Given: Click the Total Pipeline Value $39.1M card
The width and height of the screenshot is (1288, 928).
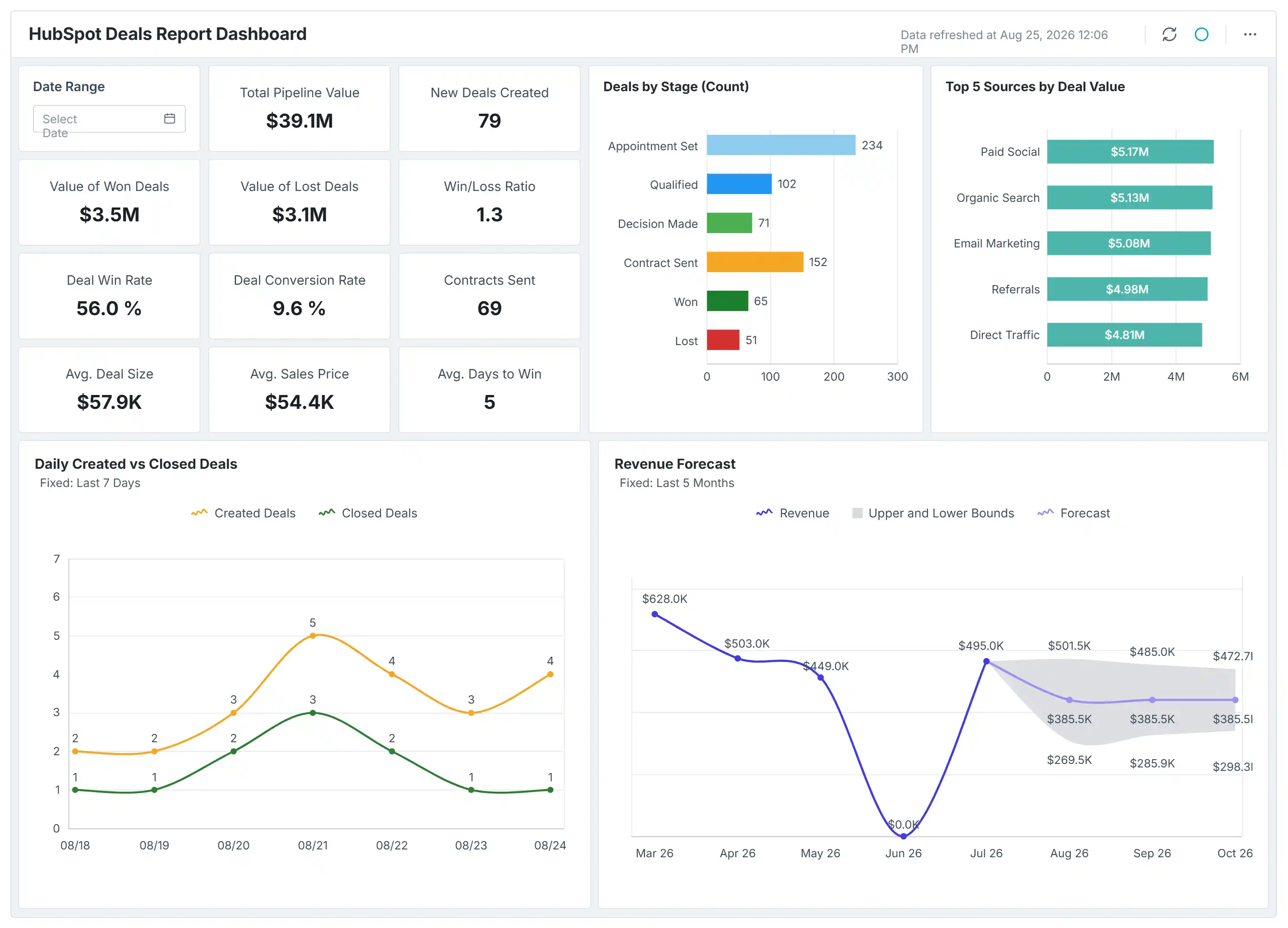Looking at the screenshot, I should (299, 109).
